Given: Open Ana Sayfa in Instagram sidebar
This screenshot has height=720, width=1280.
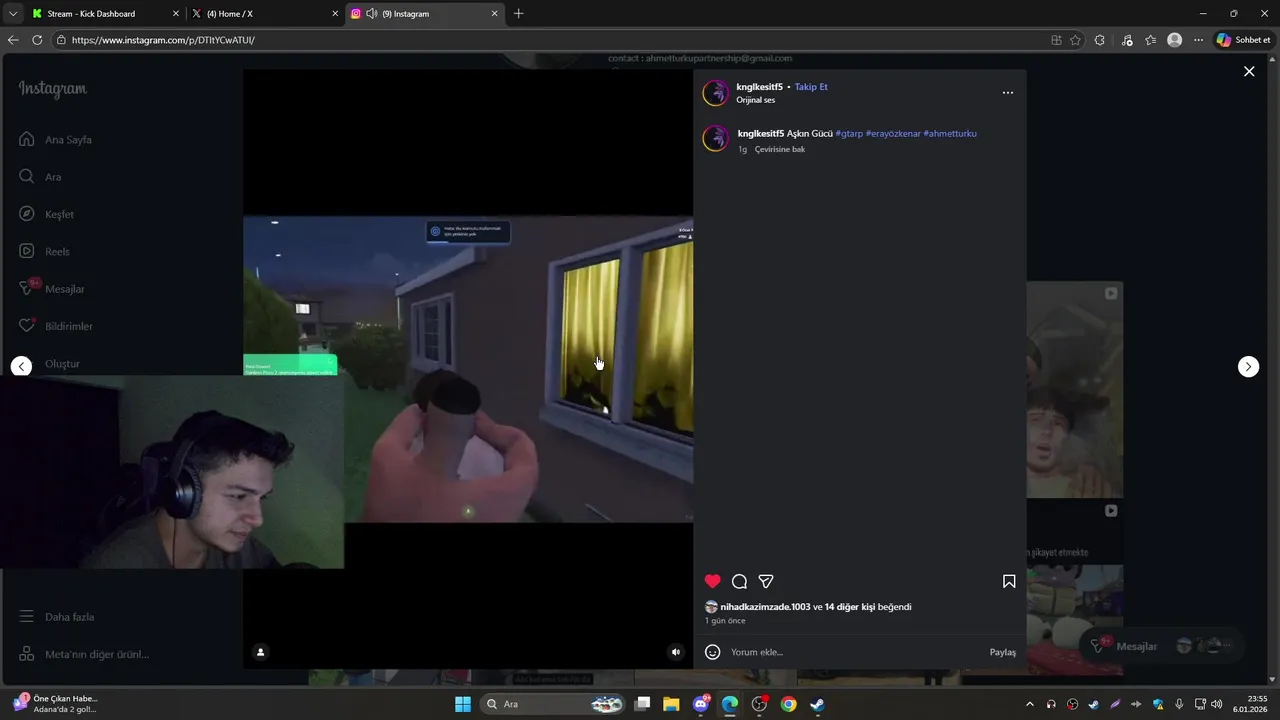Looking at the screenshot, I should coord(56,139).
